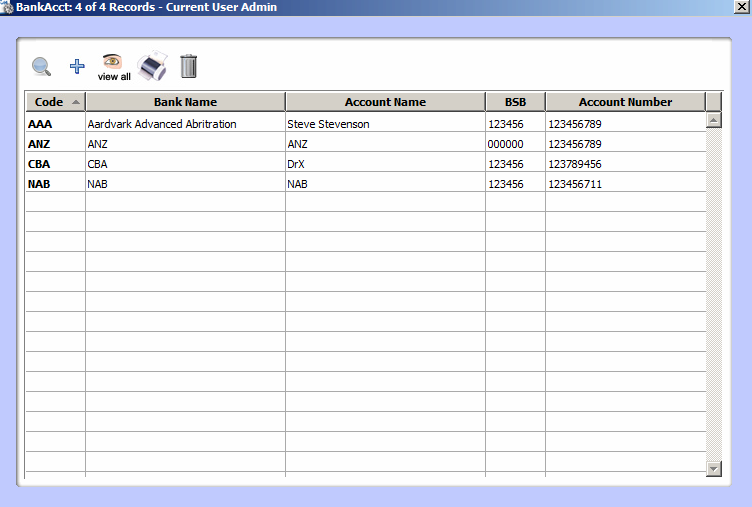Open the magnifying glass search tool

click(41, 66)
